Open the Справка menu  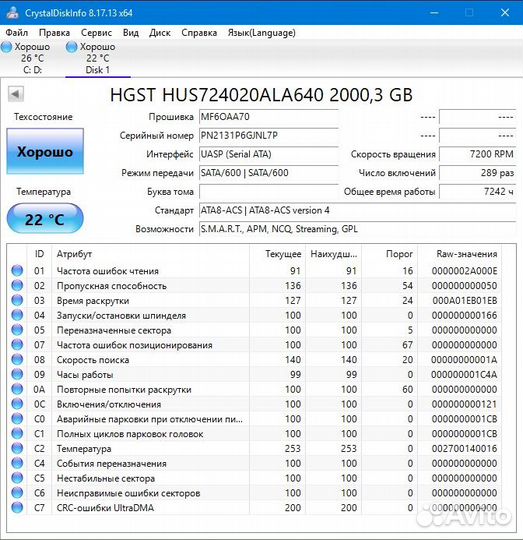click(x=199, y=33)
